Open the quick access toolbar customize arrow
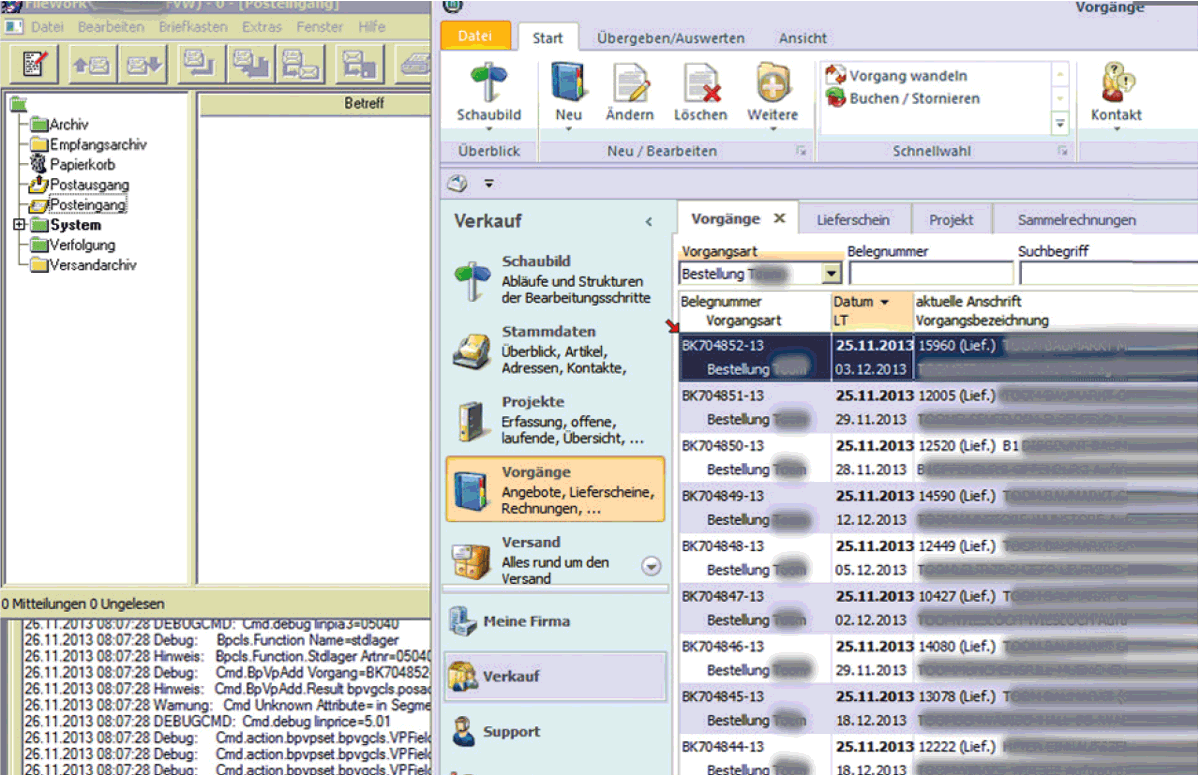The image size is (1200, 776). pyautogui.click(x=489, y=184)
